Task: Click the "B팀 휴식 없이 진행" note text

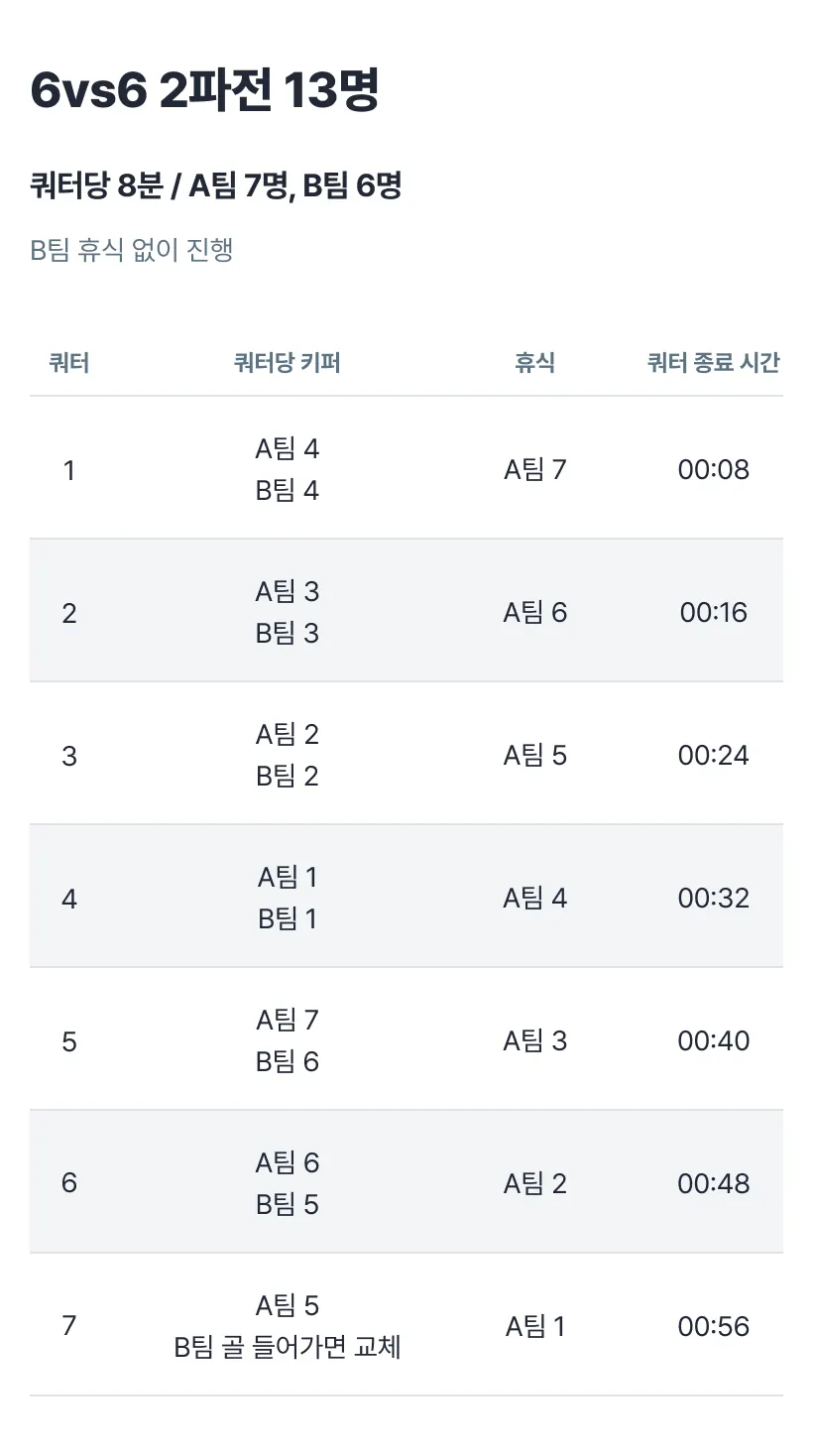Action: tap(132, 250)
